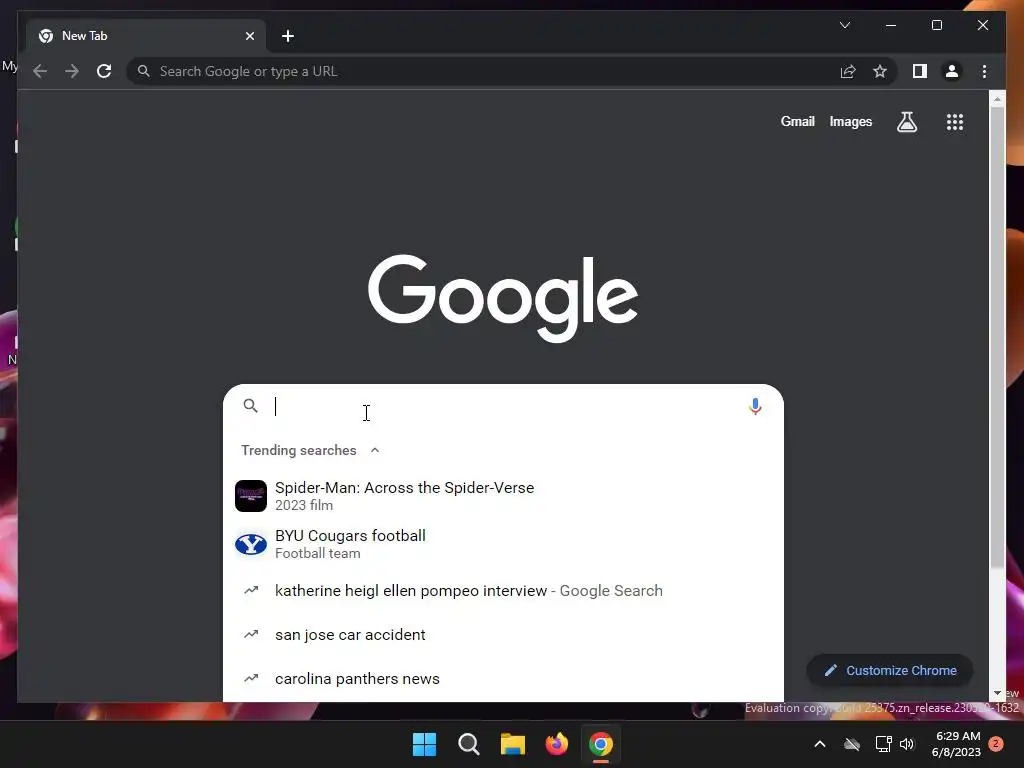Close the New Tab tab
This screenshot has height=768, width=1024.
click(249, 36)
